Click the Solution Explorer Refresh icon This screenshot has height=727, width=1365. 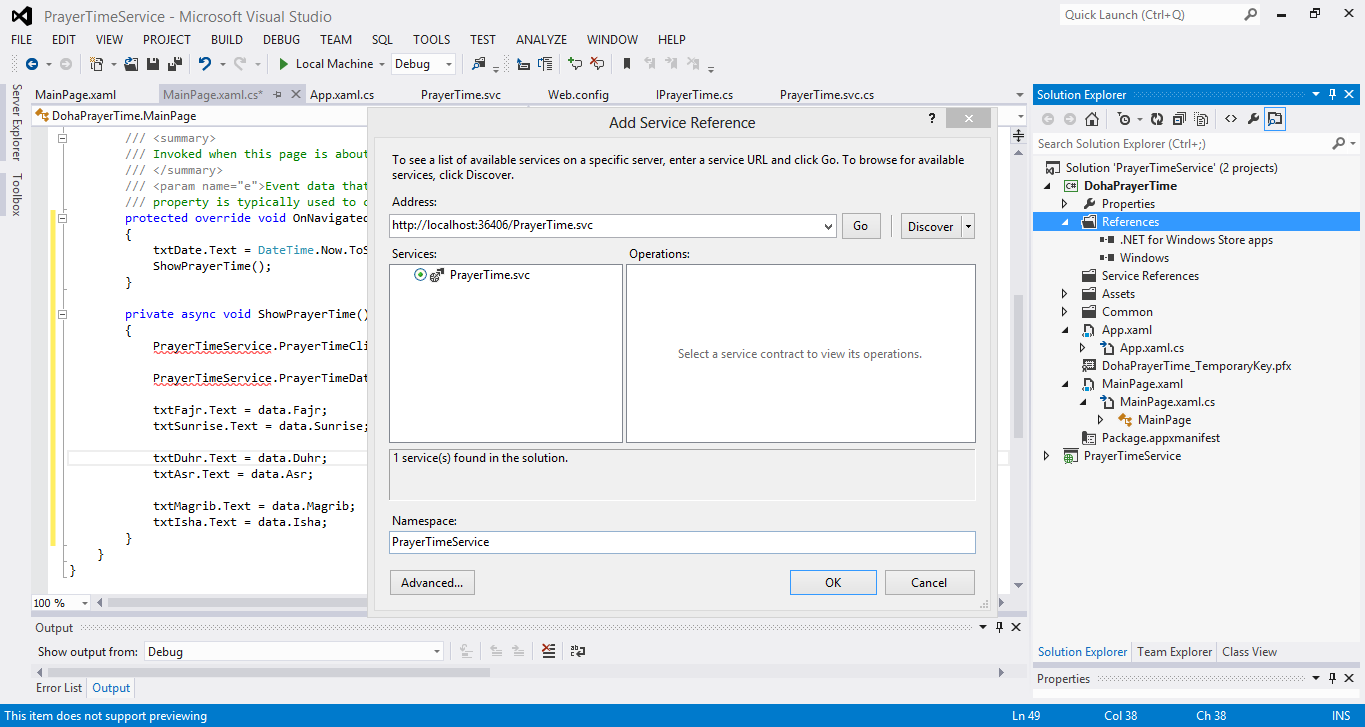(x=1157, y=119)
